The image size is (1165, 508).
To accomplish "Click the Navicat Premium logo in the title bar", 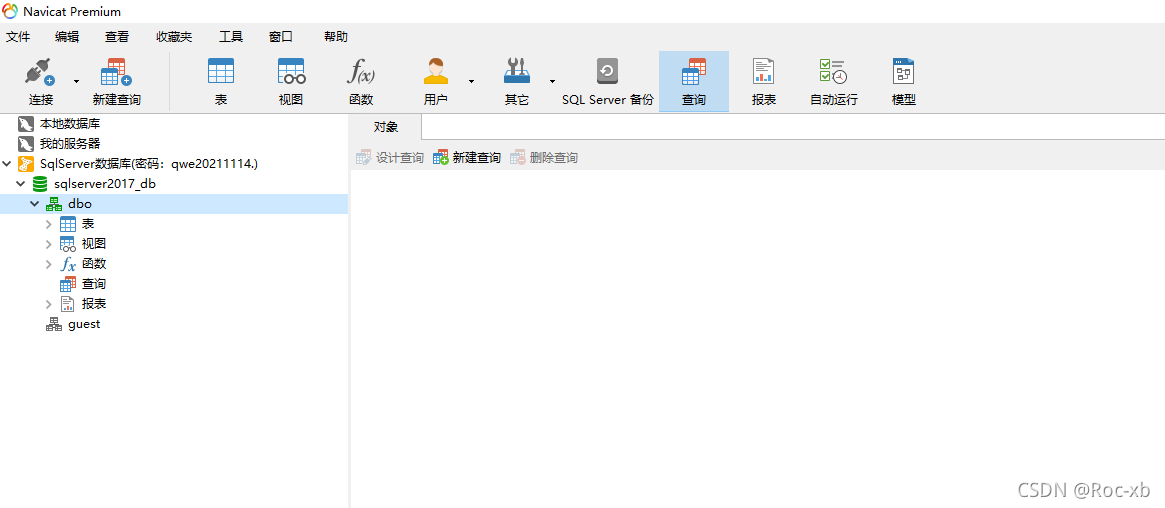I will (x=10, y=11).
